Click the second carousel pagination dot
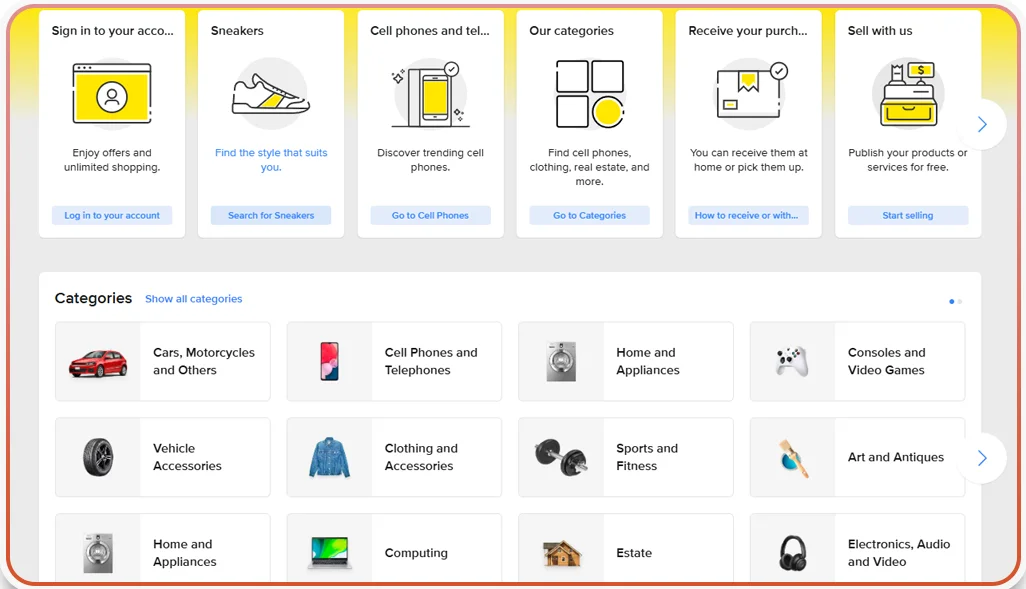 point(958,301)
